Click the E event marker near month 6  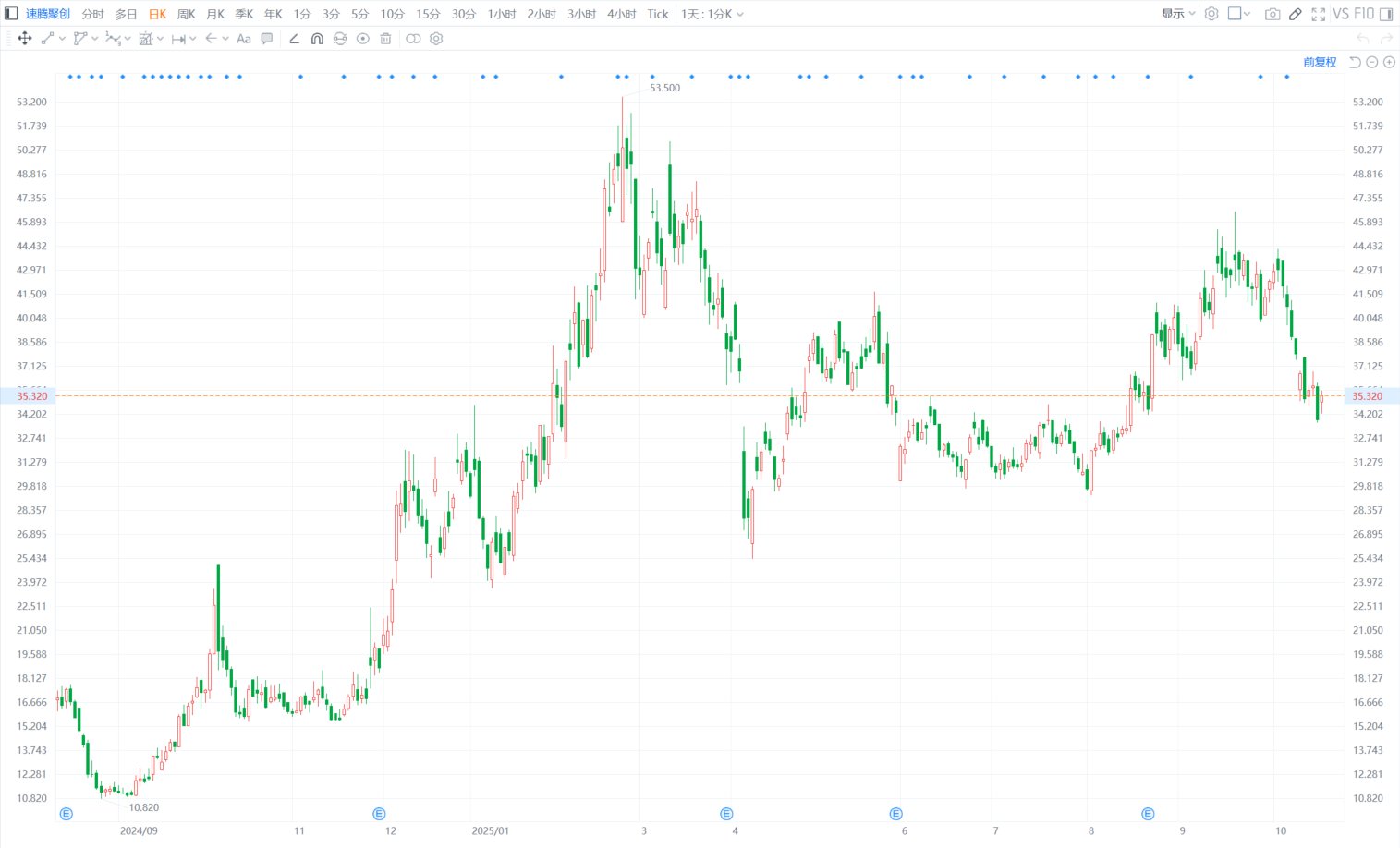(895, 814)
